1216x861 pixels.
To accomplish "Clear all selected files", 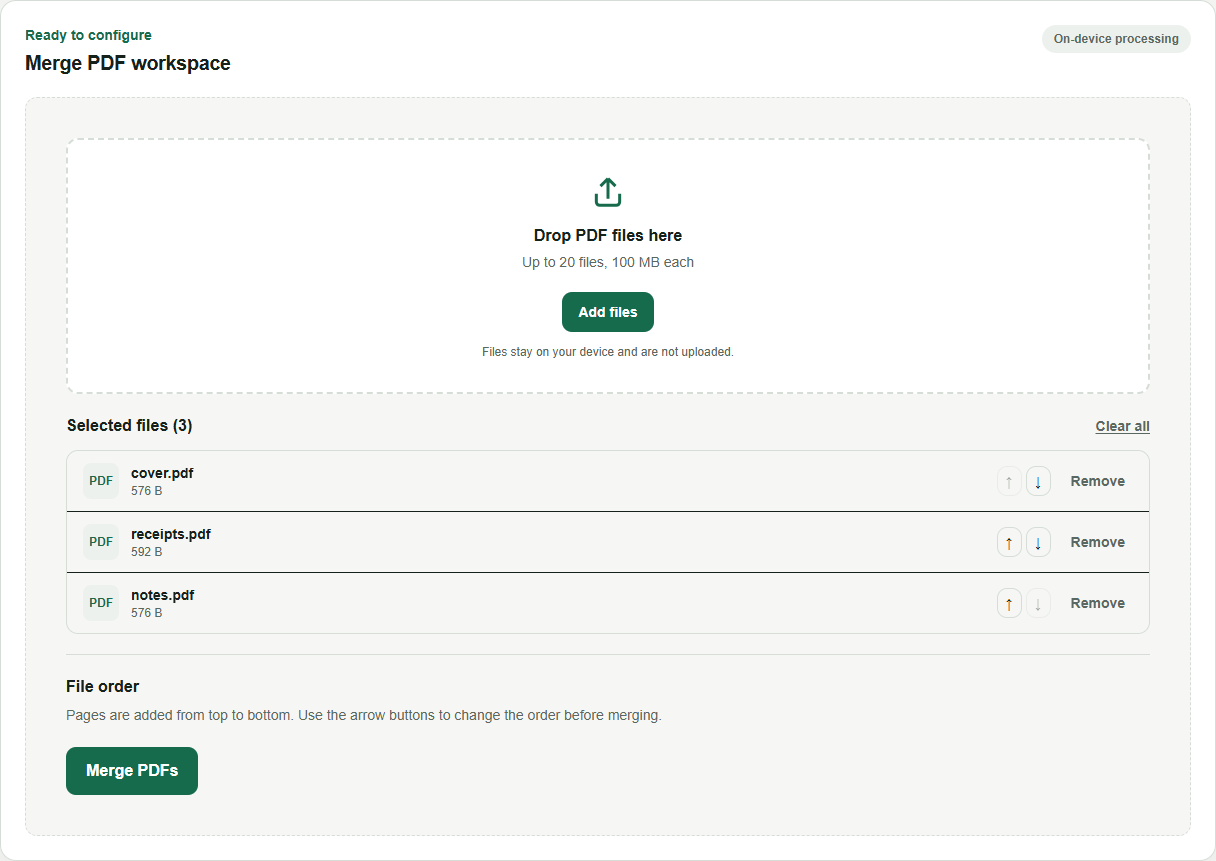I will click(1122, 426).
